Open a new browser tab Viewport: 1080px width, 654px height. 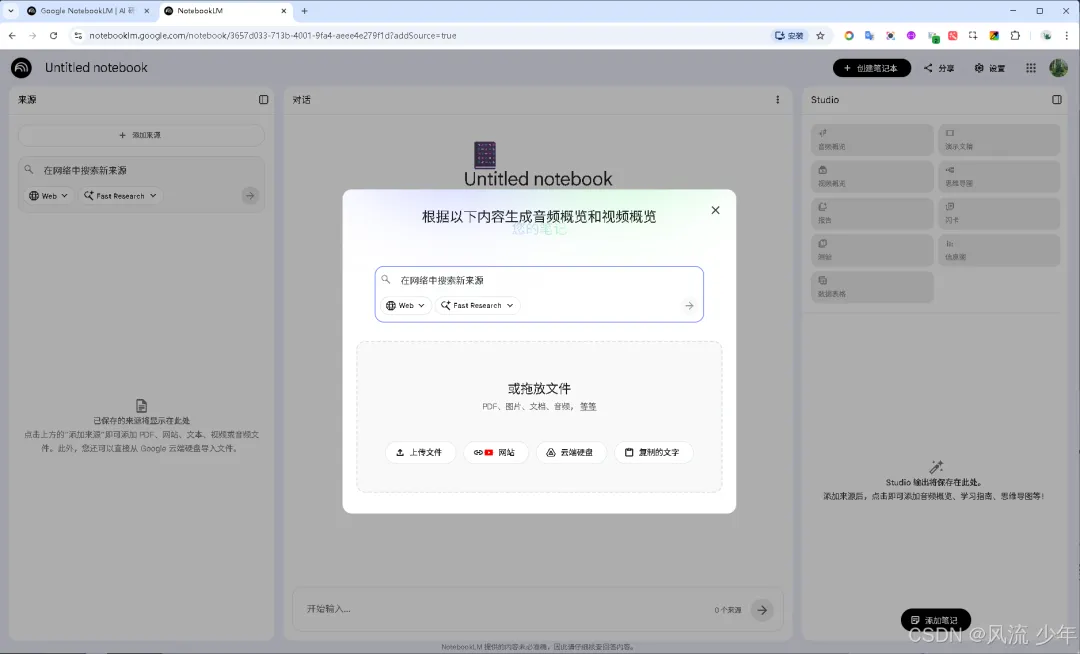(304, 11)
